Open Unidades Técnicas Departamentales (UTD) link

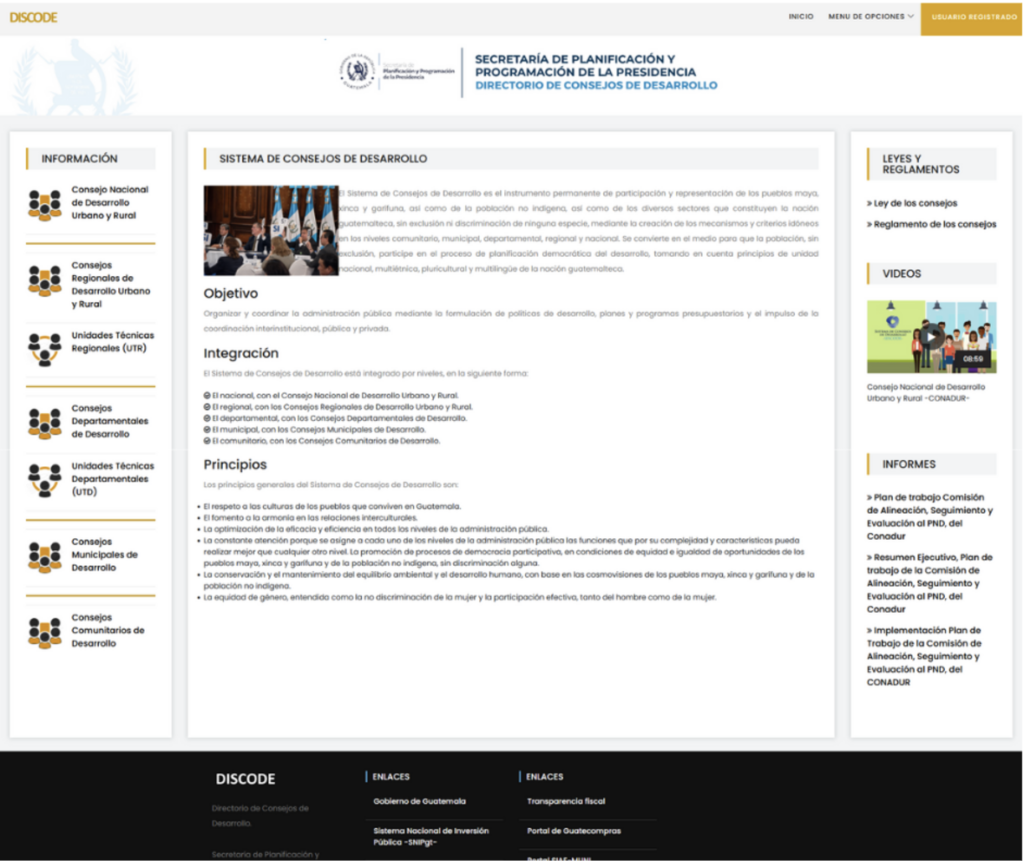pyautogui.click(x=112, y=479)
